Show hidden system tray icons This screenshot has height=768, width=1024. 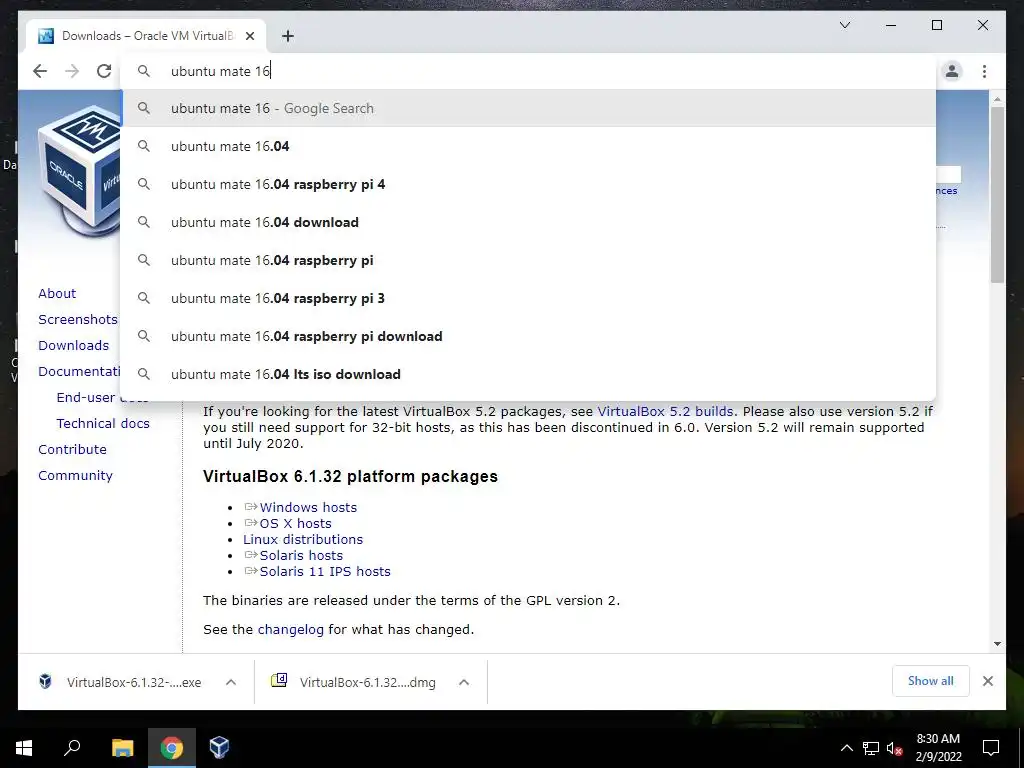tap(846, 748)
